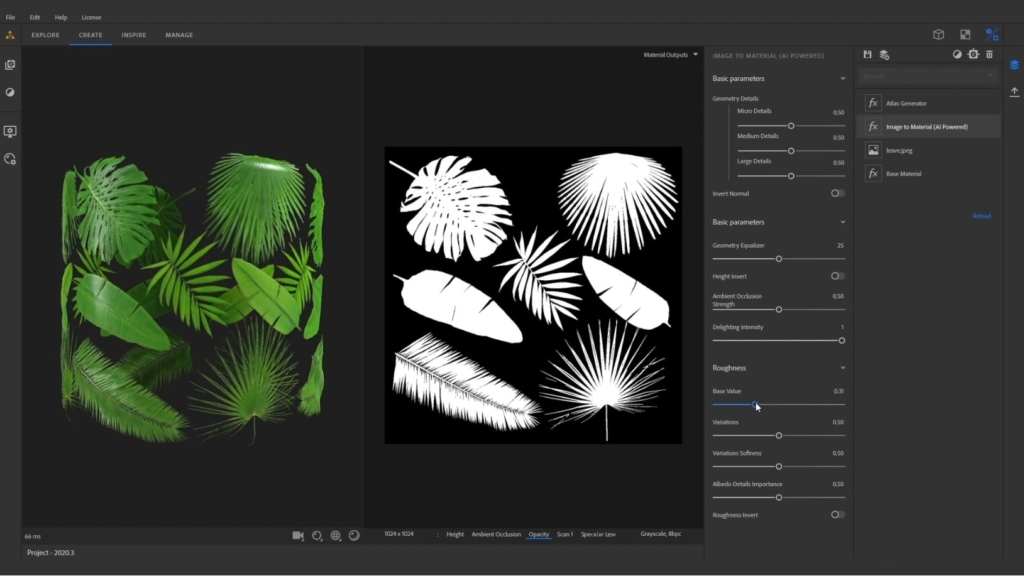Open the export panel with upload arrow
The image size is (1024, 576).
pyautogui.click(x=1014, y=92)
